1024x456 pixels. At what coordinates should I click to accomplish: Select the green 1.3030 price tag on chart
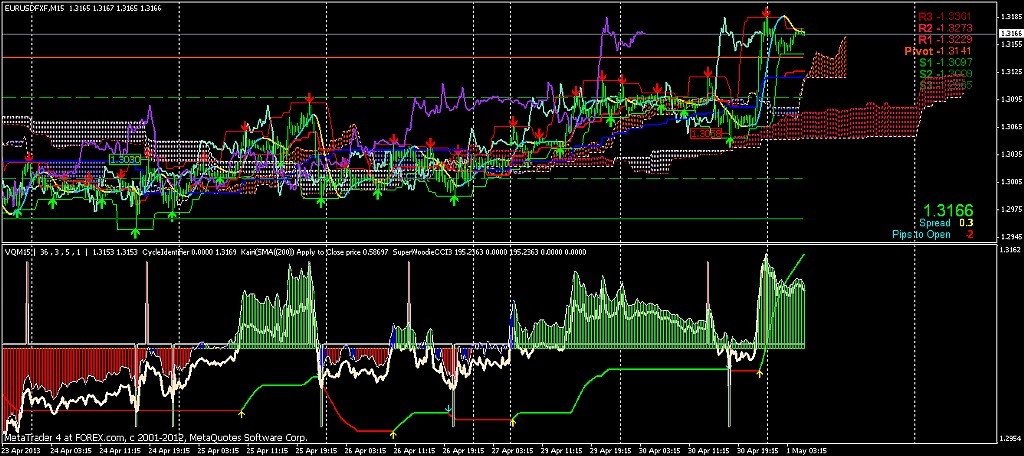125,159
